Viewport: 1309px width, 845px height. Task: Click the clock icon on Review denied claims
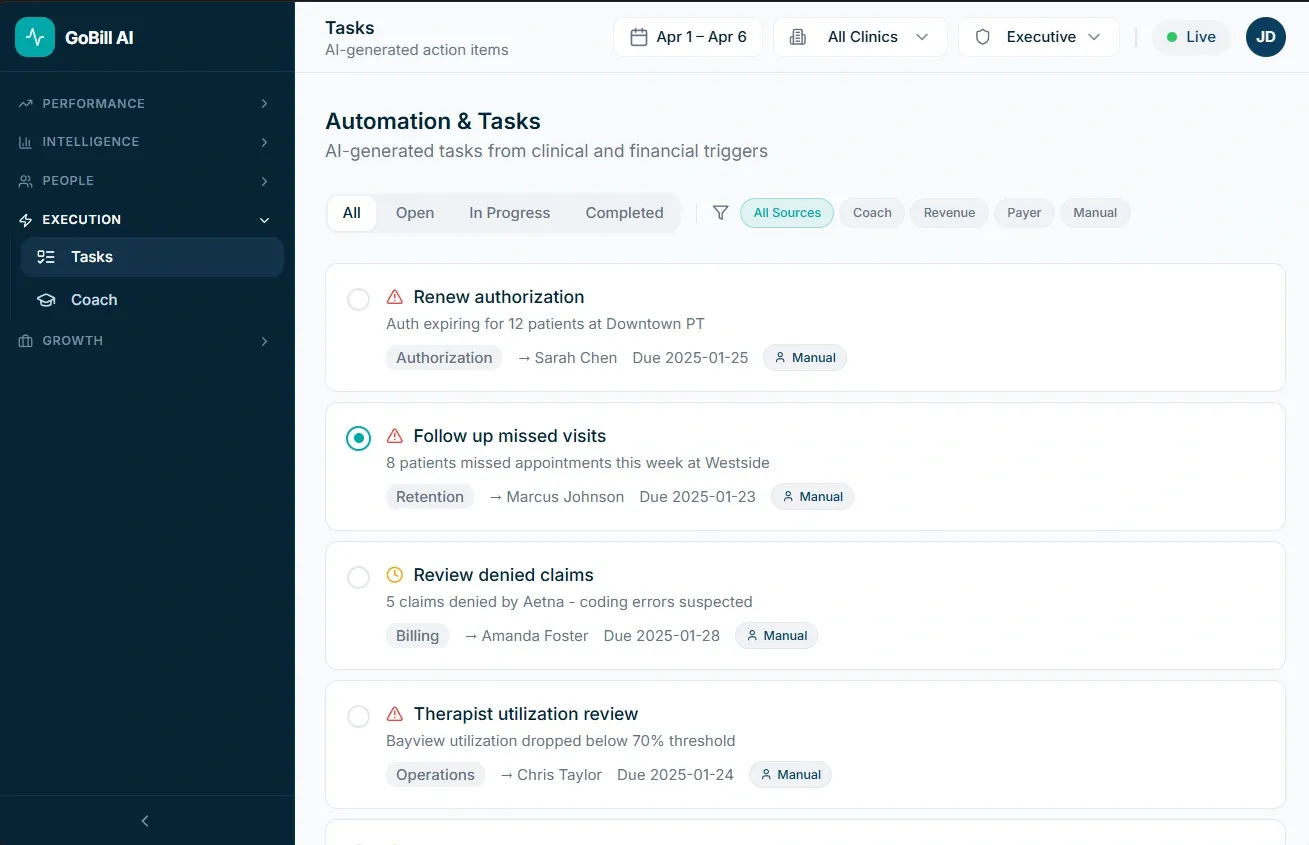(395, 575)
